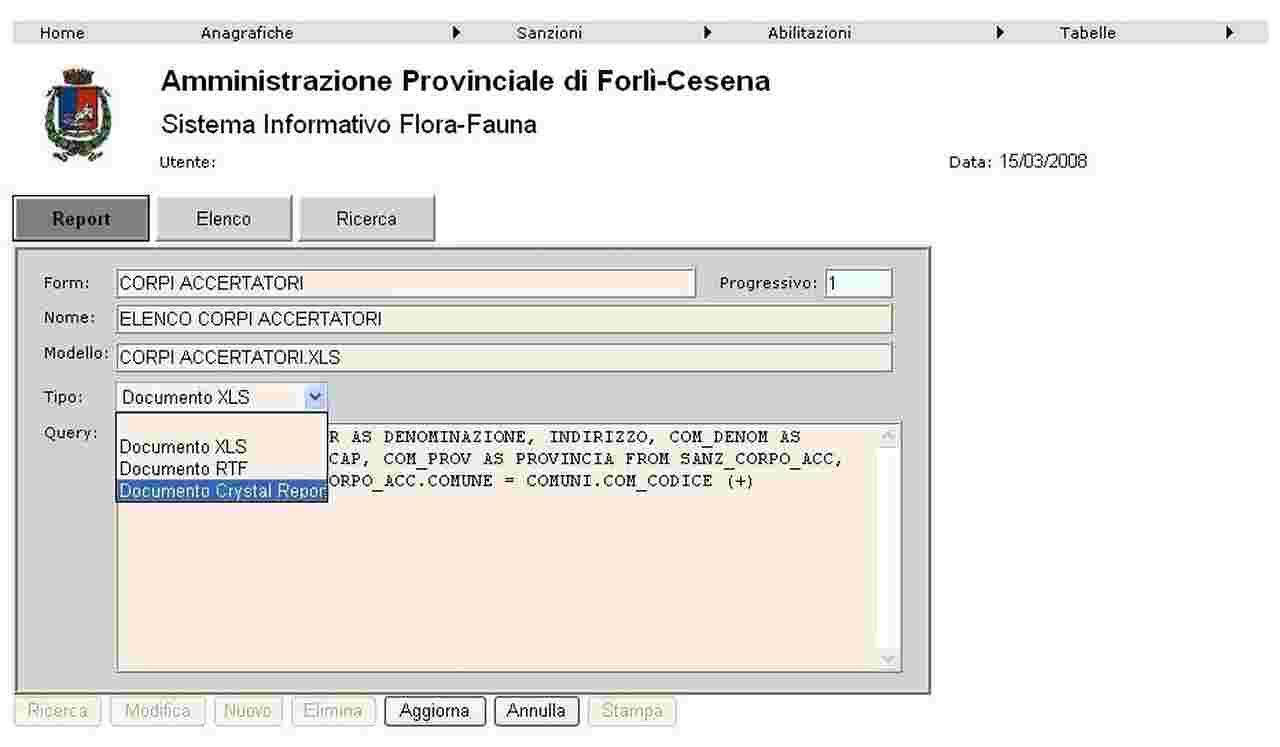Open the Sanzioni menu
This screenshot has width=1280, height=747.
point(549,33)
